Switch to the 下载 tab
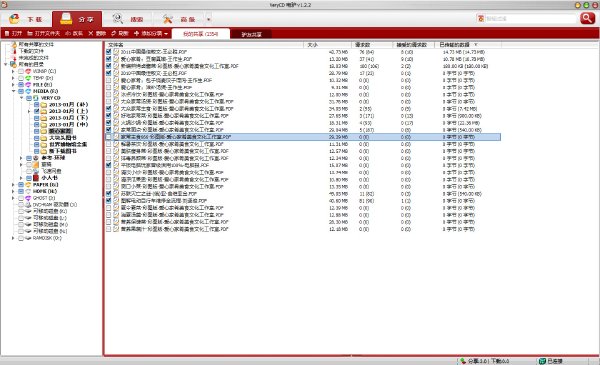Viewport: 600px width, 365px height. [26, 19]
